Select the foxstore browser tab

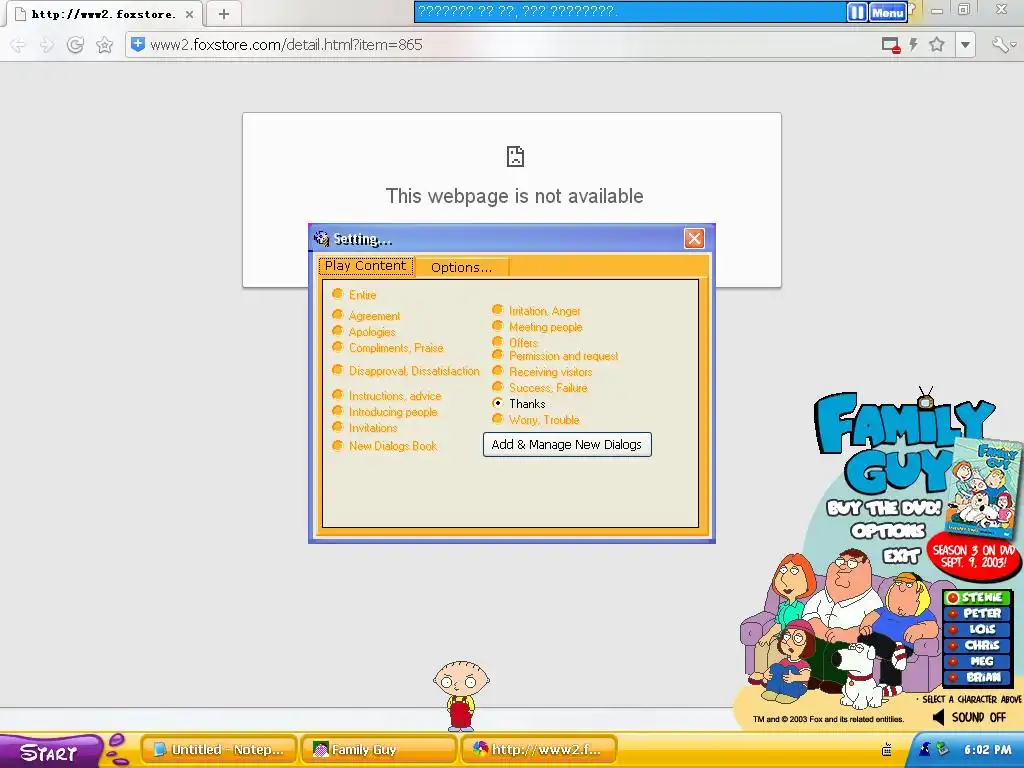point(104,14)
